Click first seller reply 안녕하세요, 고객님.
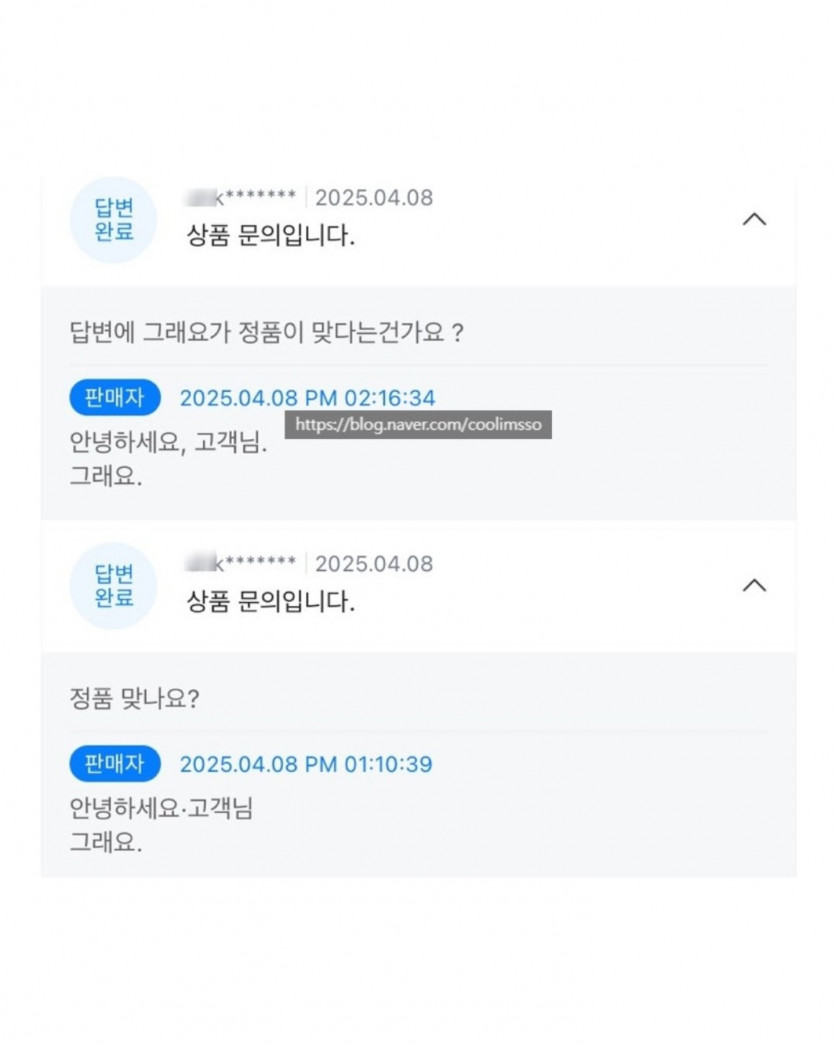835x1045 pixels. click(x=168, y=442)
